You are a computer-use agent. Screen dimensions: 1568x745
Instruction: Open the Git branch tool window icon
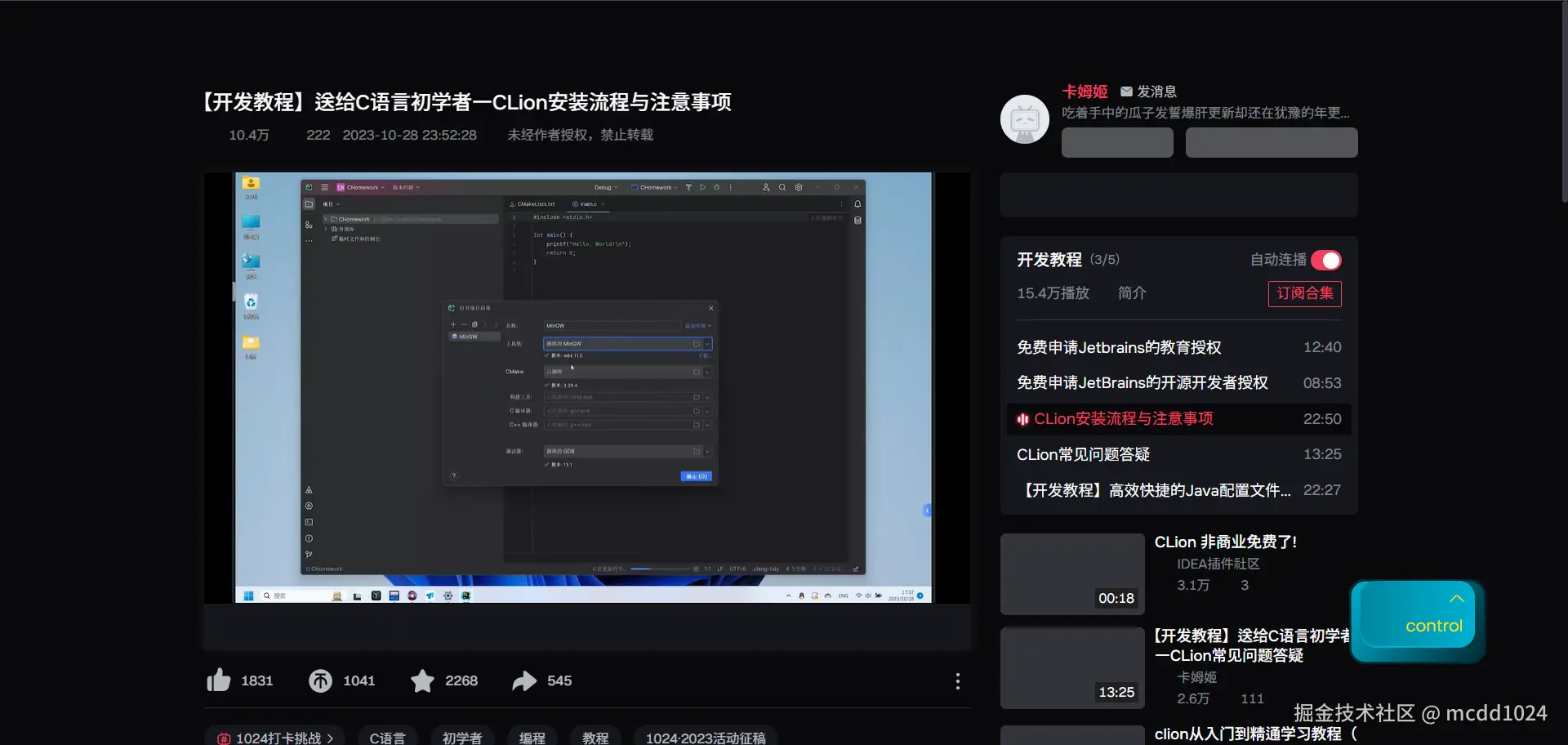pyautogui.click(x=309, y=554)
